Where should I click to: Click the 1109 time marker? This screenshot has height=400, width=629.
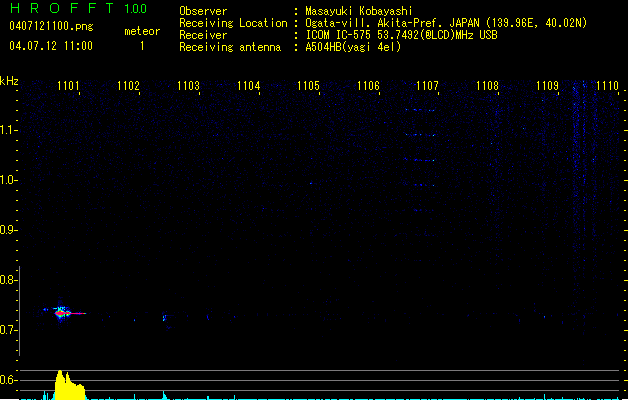(x=547, y=86)
